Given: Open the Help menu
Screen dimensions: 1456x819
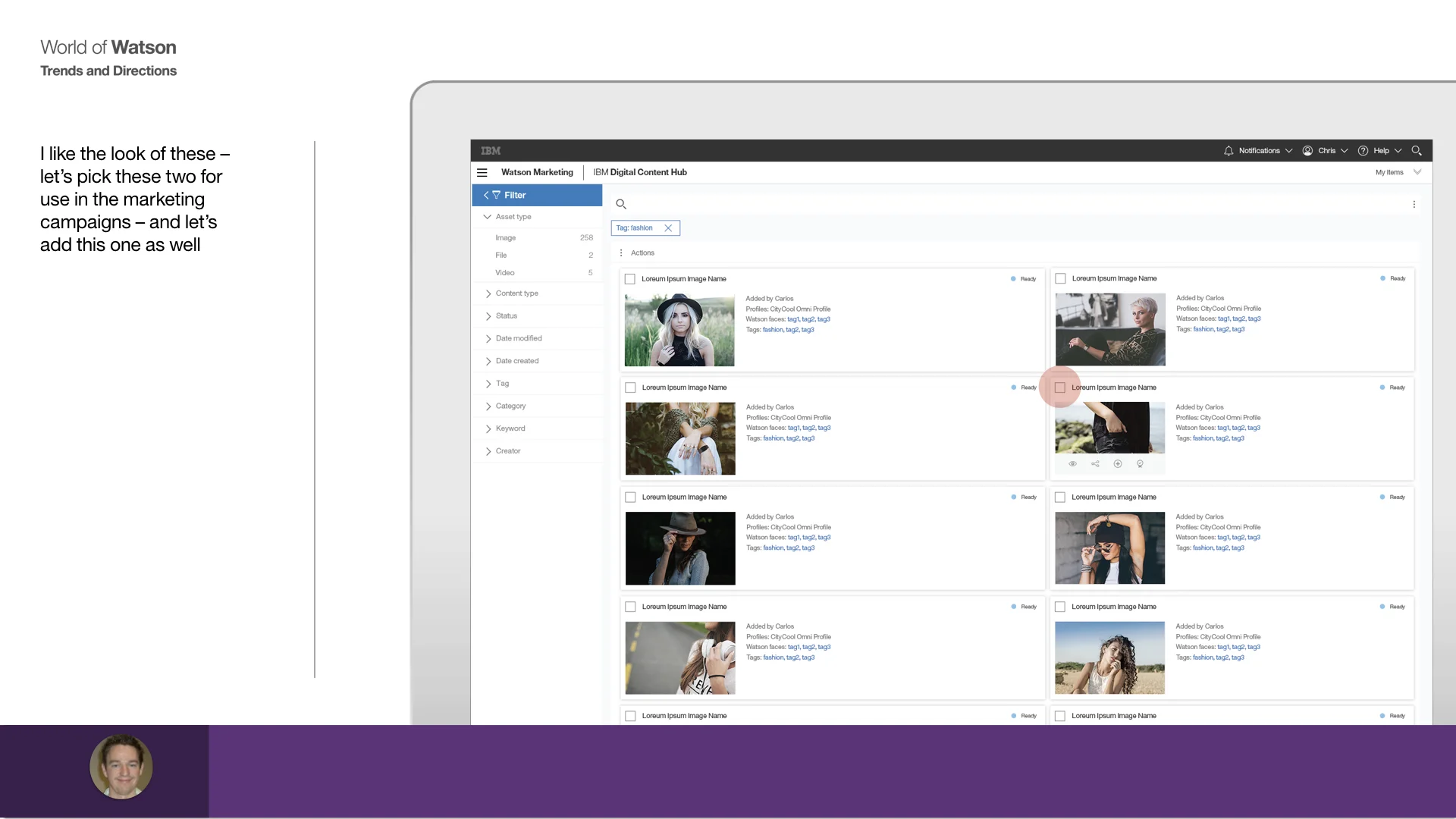Looking at the screenshot, I should click(1380, 151).
